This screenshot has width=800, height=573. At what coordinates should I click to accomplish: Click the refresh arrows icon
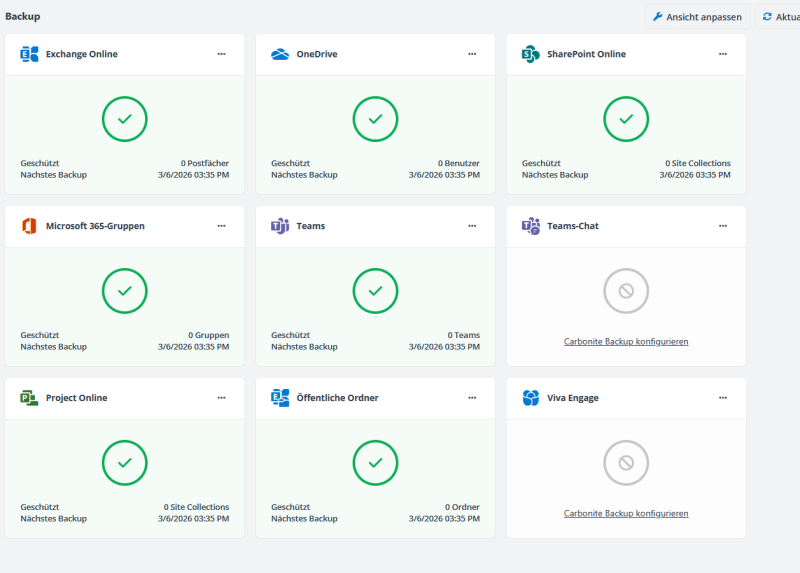pos(767,17)
